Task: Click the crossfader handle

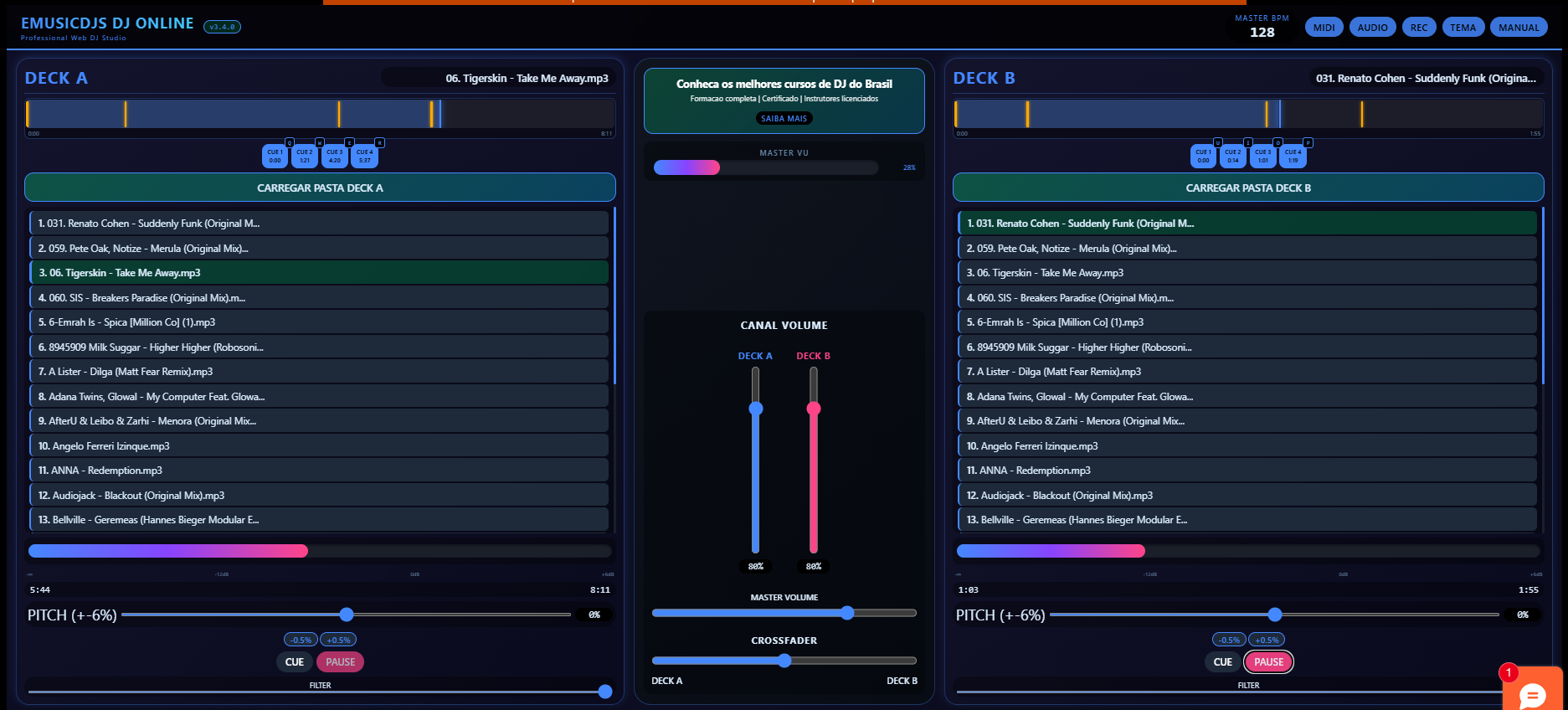Action: [784, 661]
